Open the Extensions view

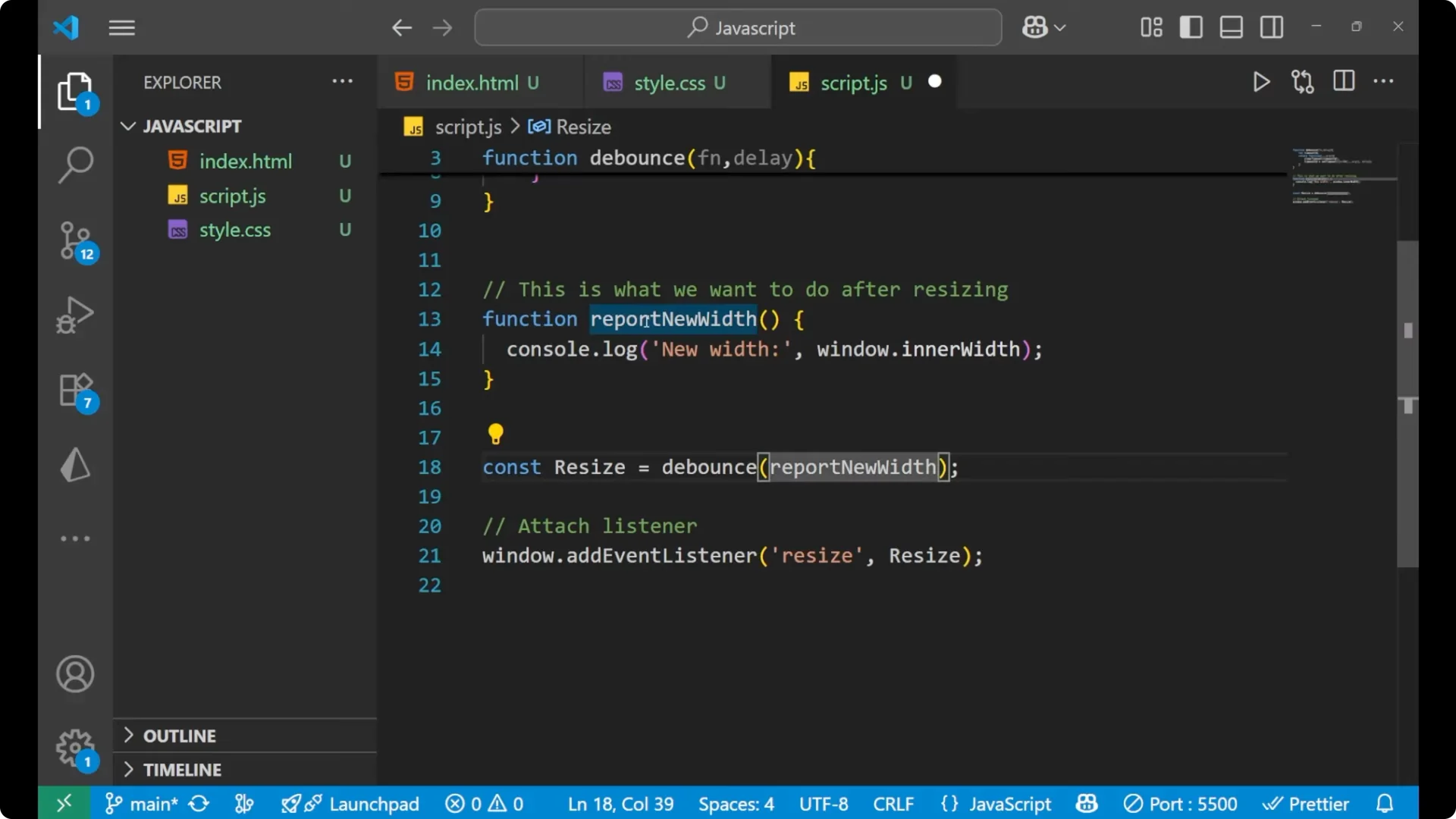75,390
